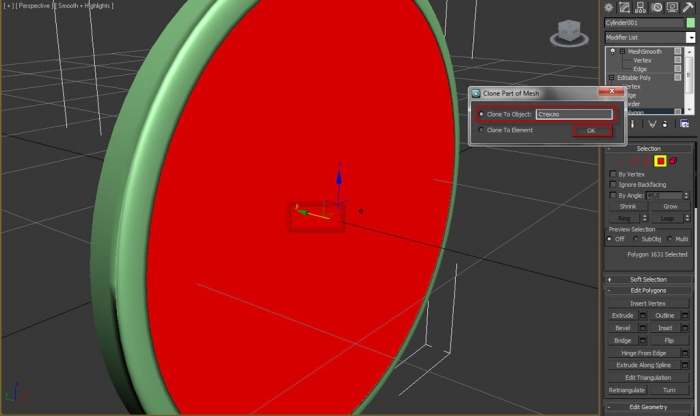Open the Modify command panel tab
This screenshot has width=700, height=416.
[x=624, y=7]
